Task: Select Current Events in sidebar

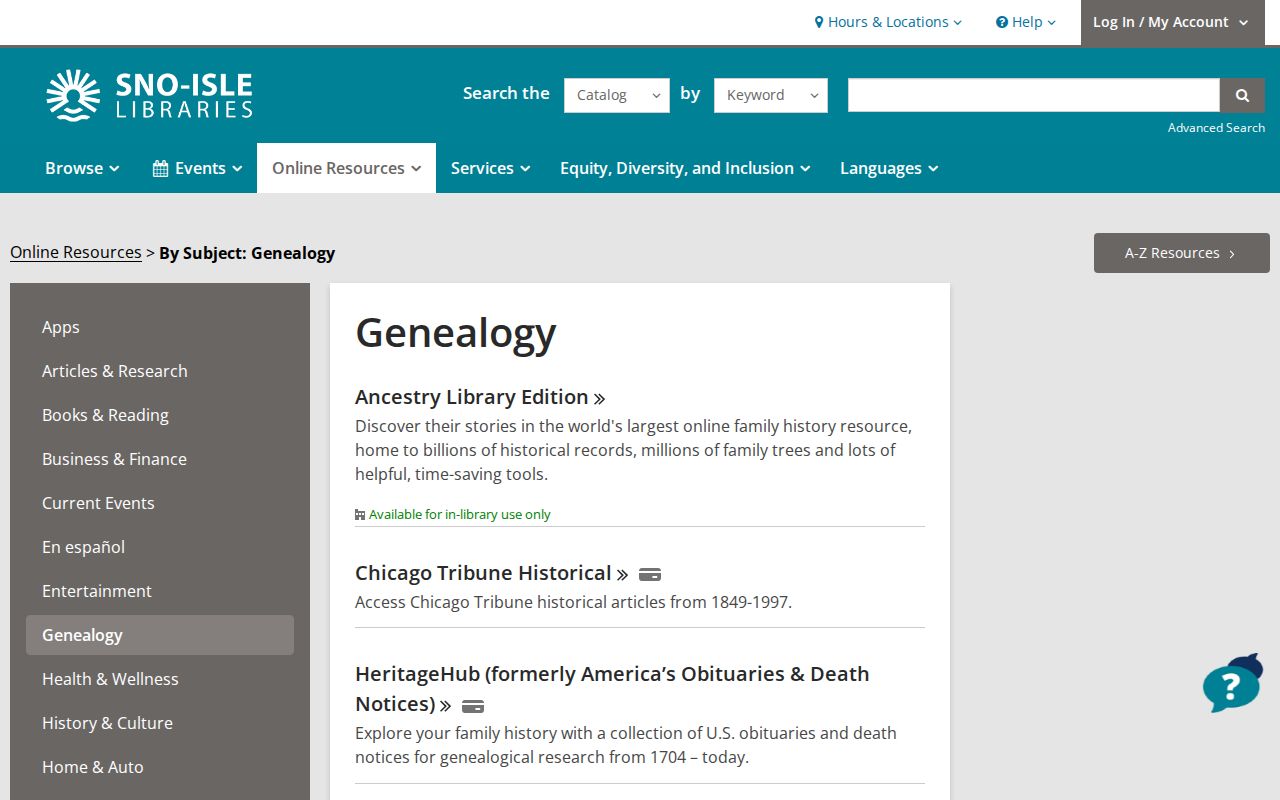Action: [x=160, y=503]
